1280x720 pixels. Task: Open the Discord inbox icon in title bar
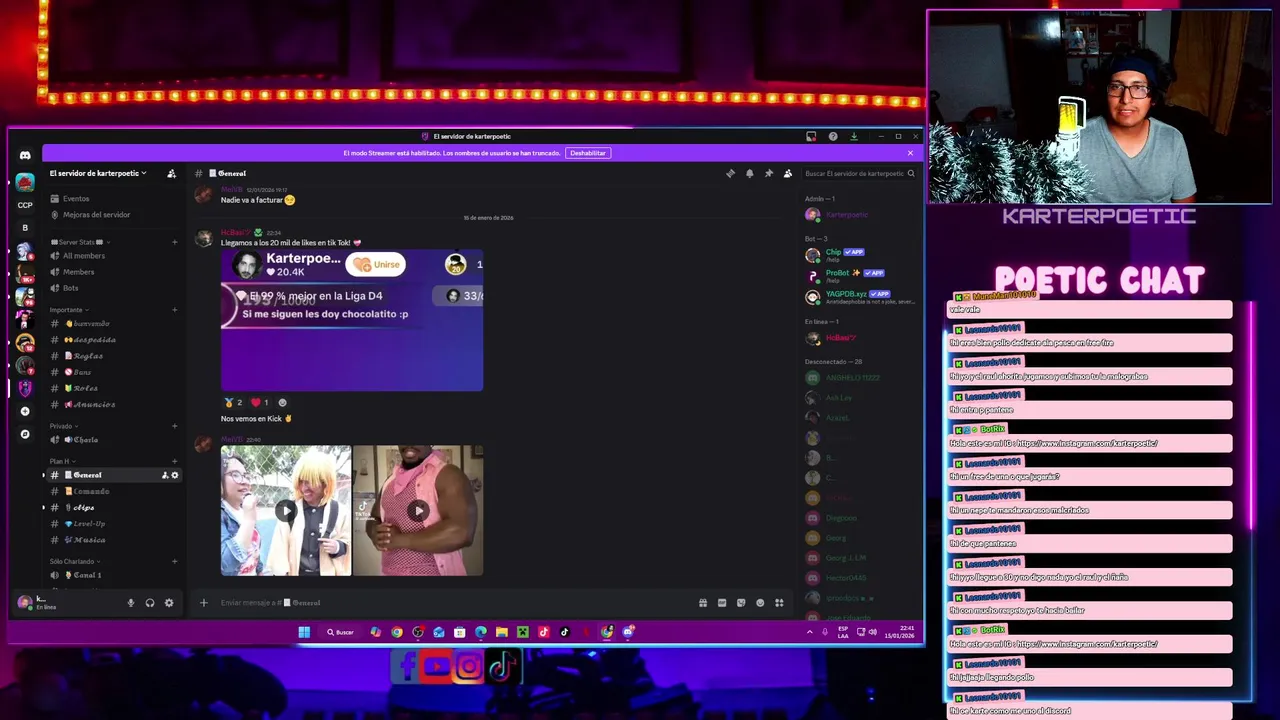(x=811, y=136)
